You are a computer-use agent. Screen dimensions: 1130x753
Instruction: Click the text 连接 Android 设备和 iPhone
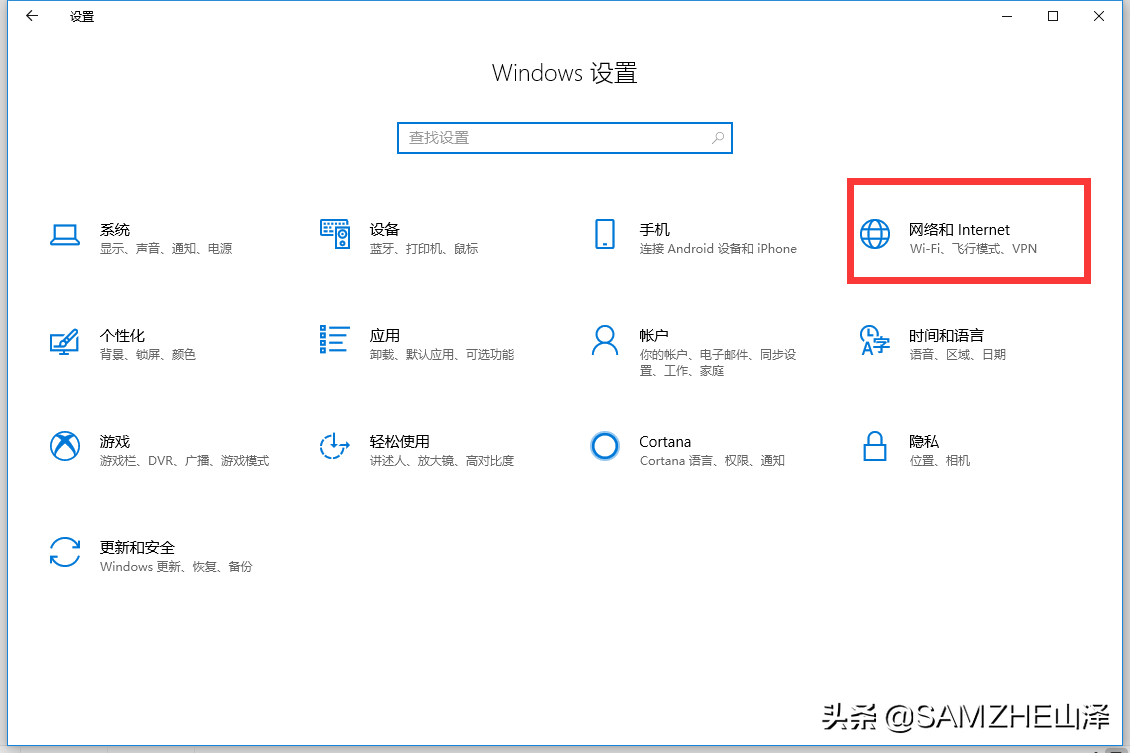(718, 249)
